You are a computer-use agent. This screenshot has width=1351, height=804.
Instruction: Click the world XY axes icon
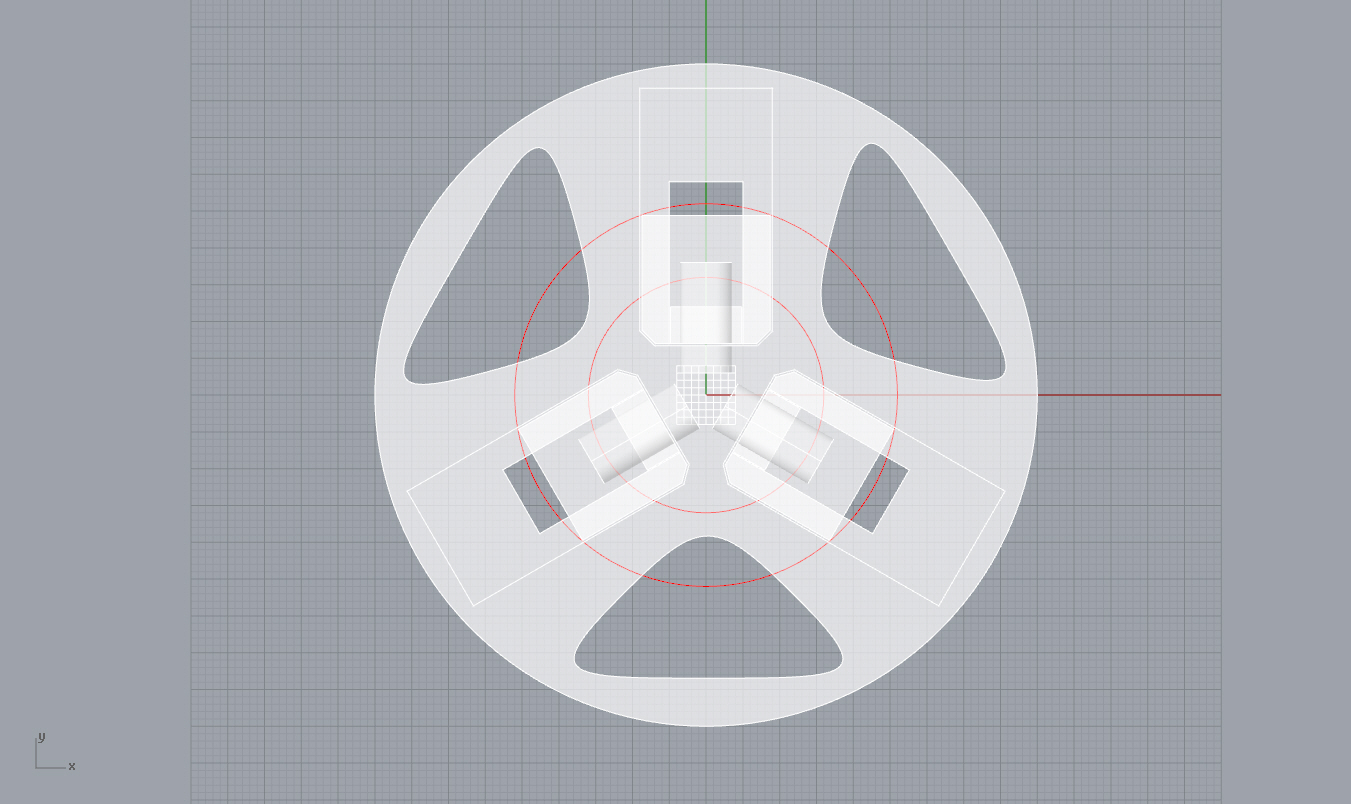55,752
